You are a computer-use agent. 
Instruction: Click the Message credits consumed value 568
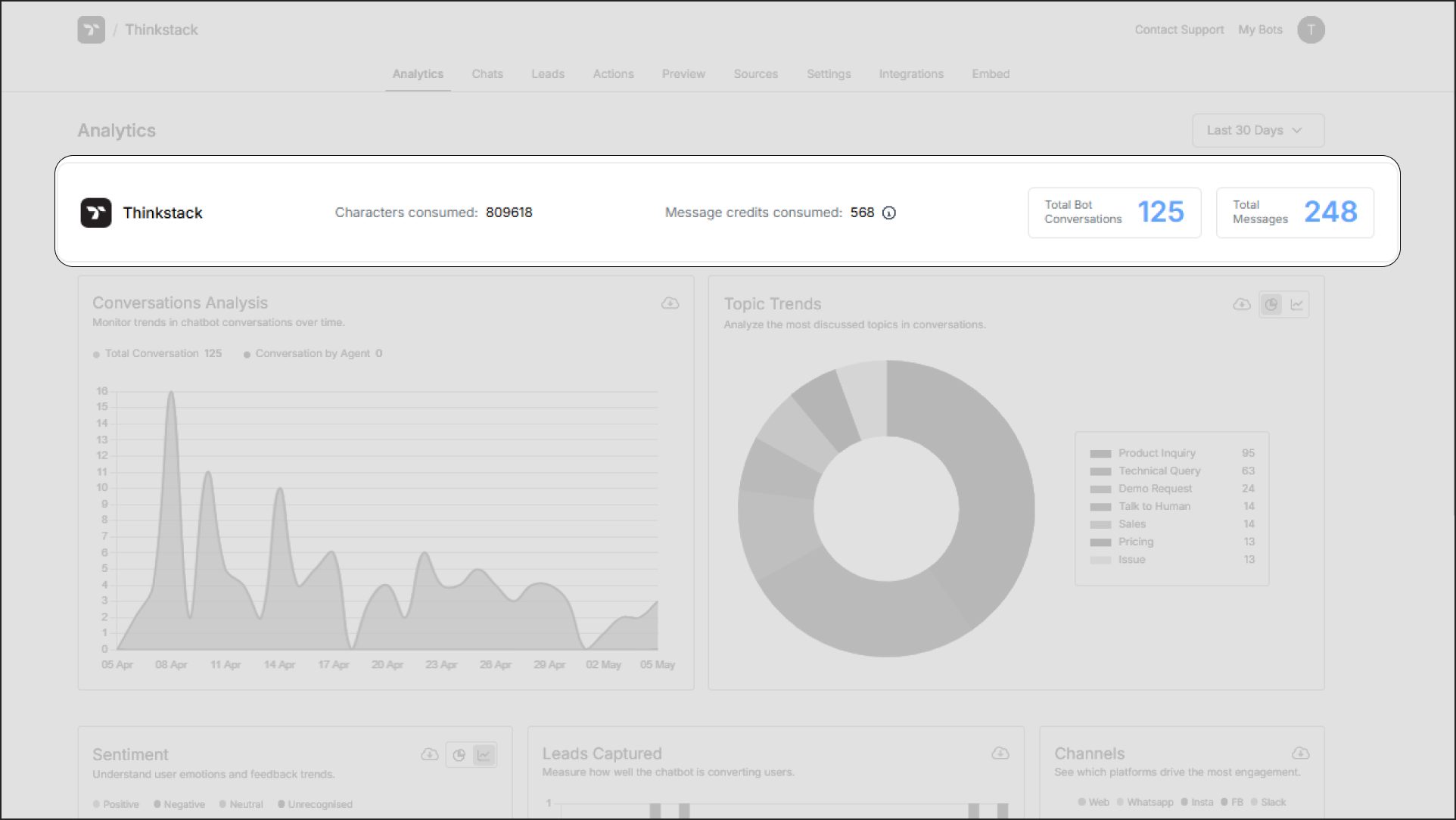tap(862, 213)
